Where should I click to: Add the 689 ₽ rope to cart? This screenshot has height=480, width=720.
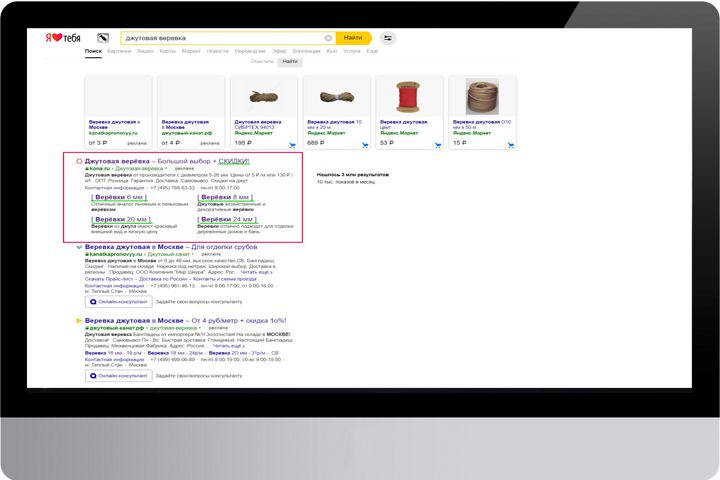pyautogui.click(x=365, y=145)
